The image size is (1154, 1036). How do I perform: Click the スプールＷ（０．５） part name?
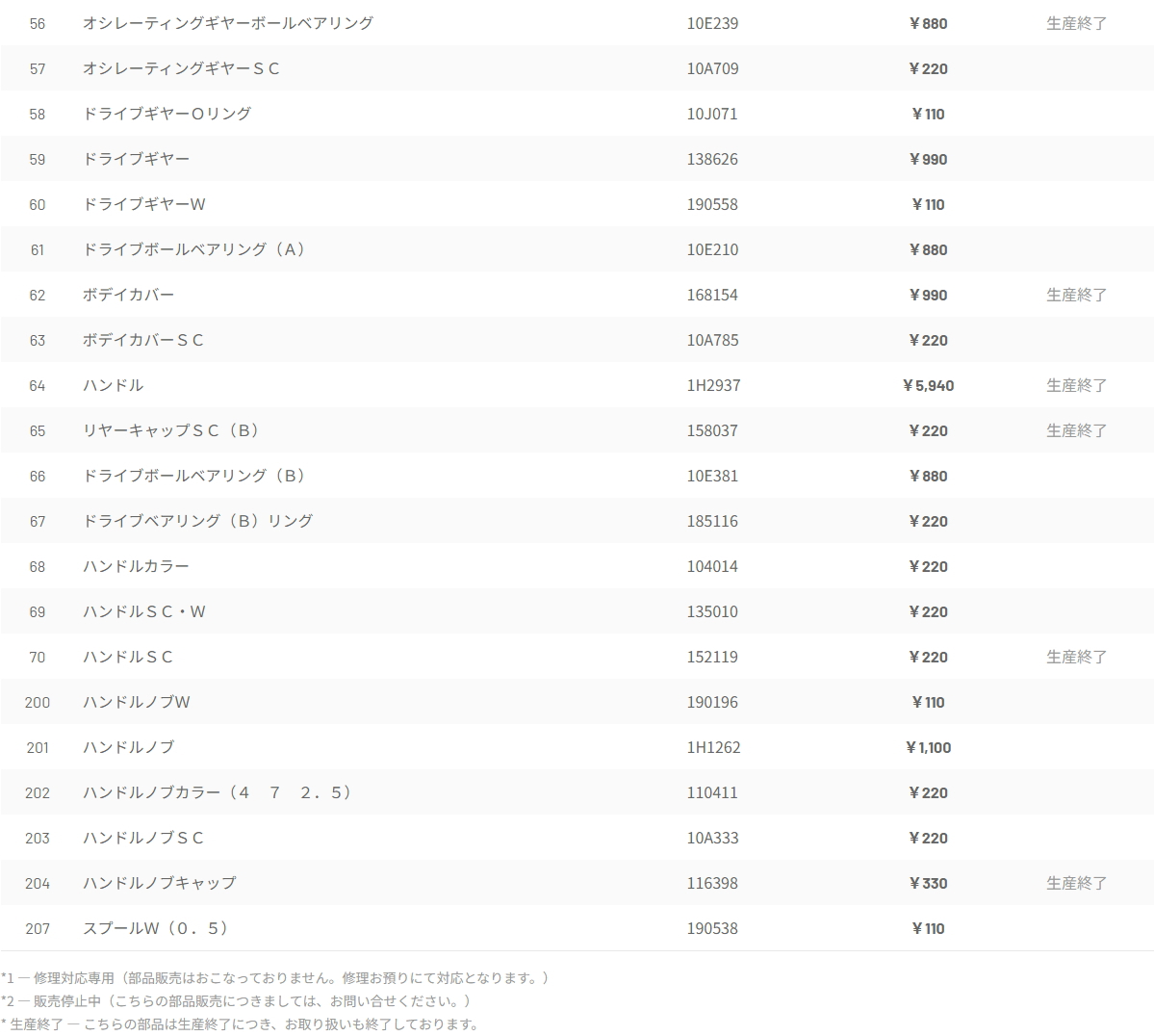tap(155, 928)
